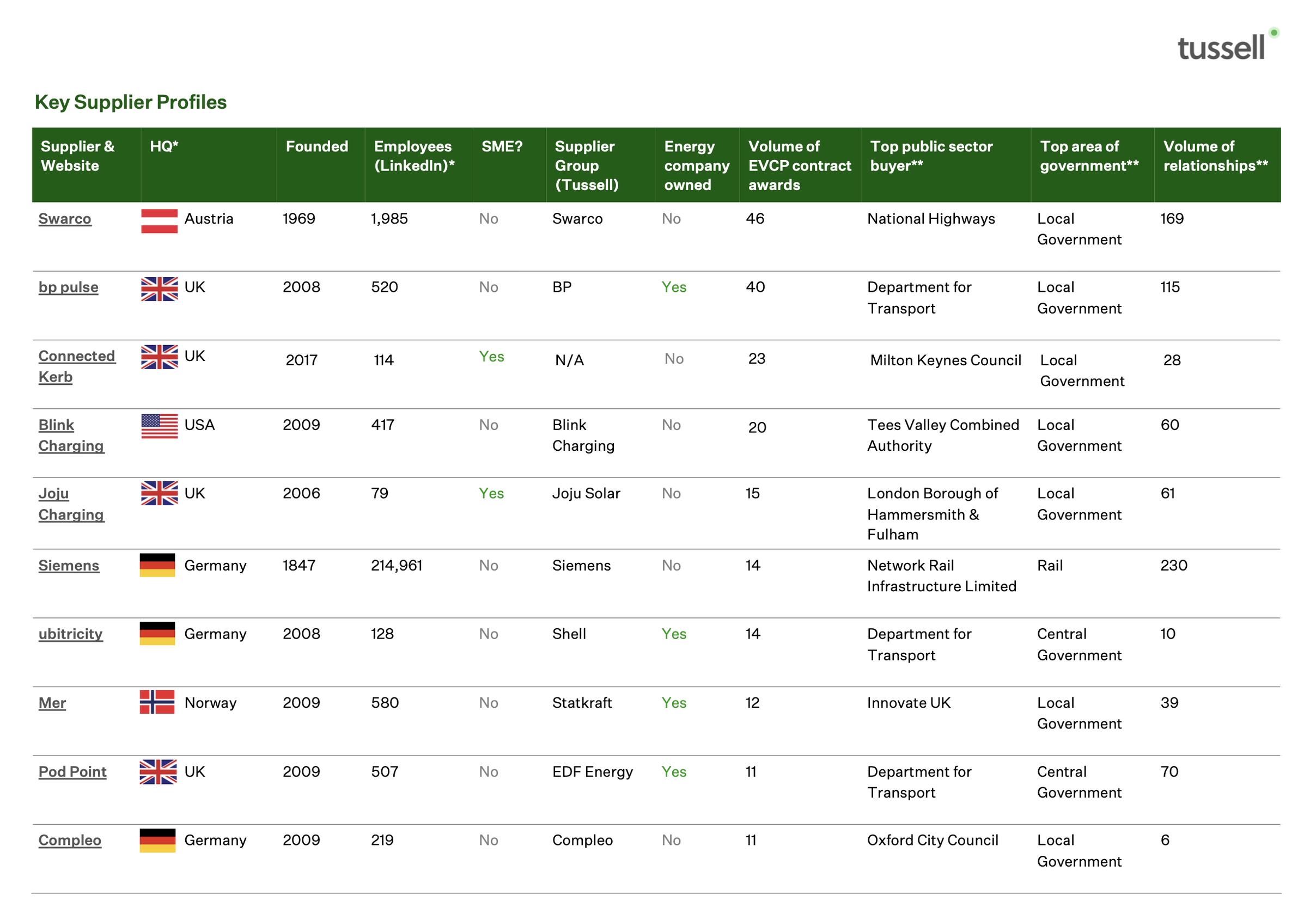The height and width of the screenshot is (901, 1316).
Task: Click the Germany flag in Siemens row
Action: pyautogui.click(x=157, y=565)
